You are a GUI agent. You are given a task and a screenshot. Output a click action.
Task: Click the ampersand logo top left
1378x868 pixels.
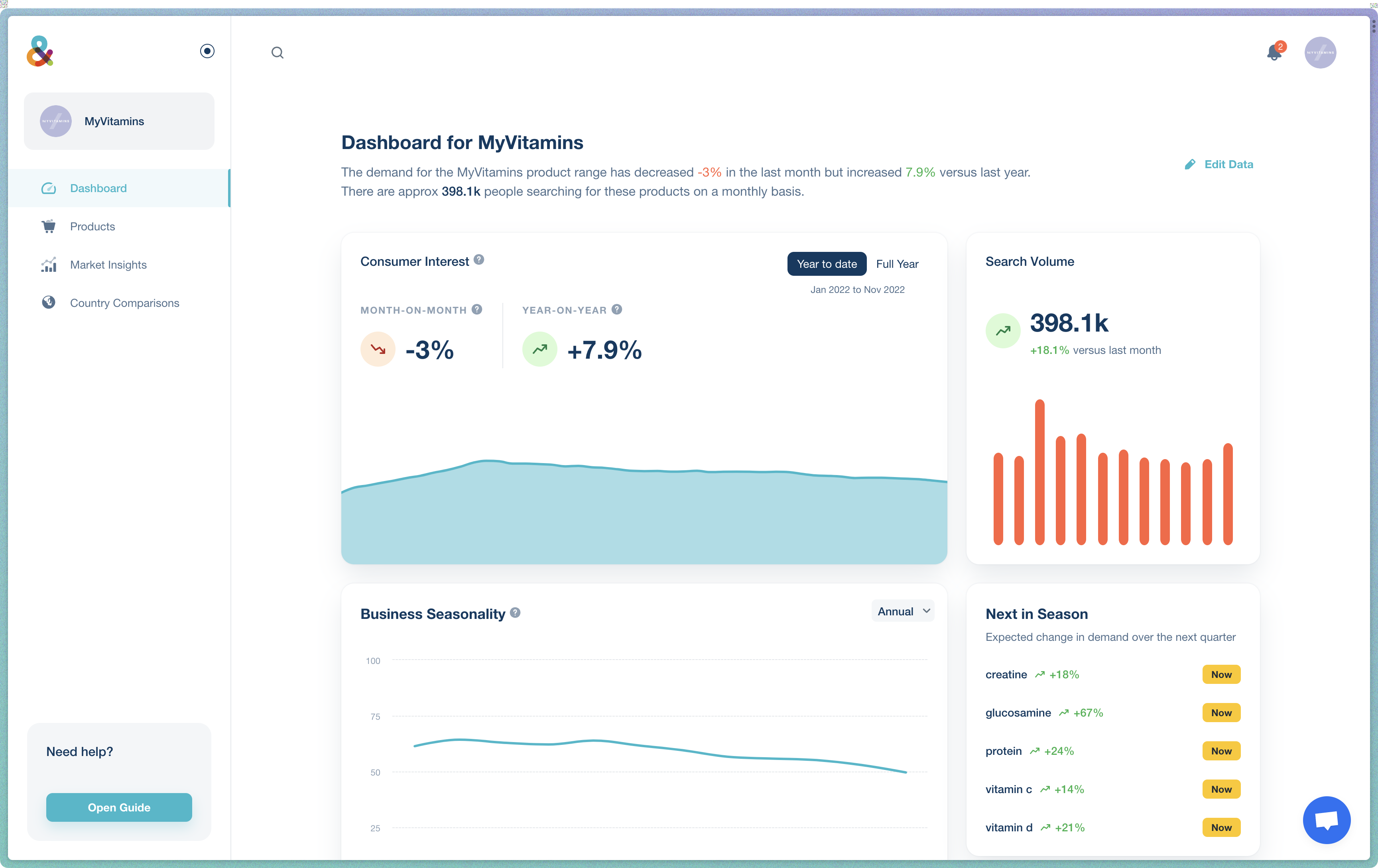41,51
